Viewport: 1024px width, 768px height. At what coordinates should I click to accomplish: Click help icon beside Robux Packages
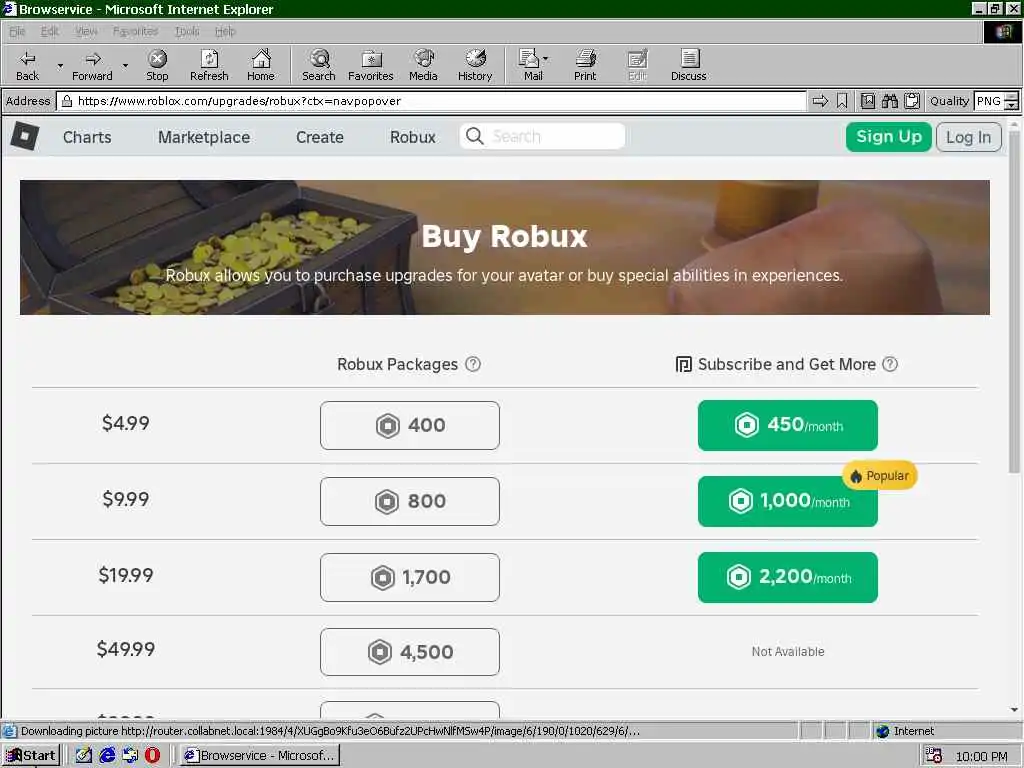pyautogui.click(x=473, y=364)
